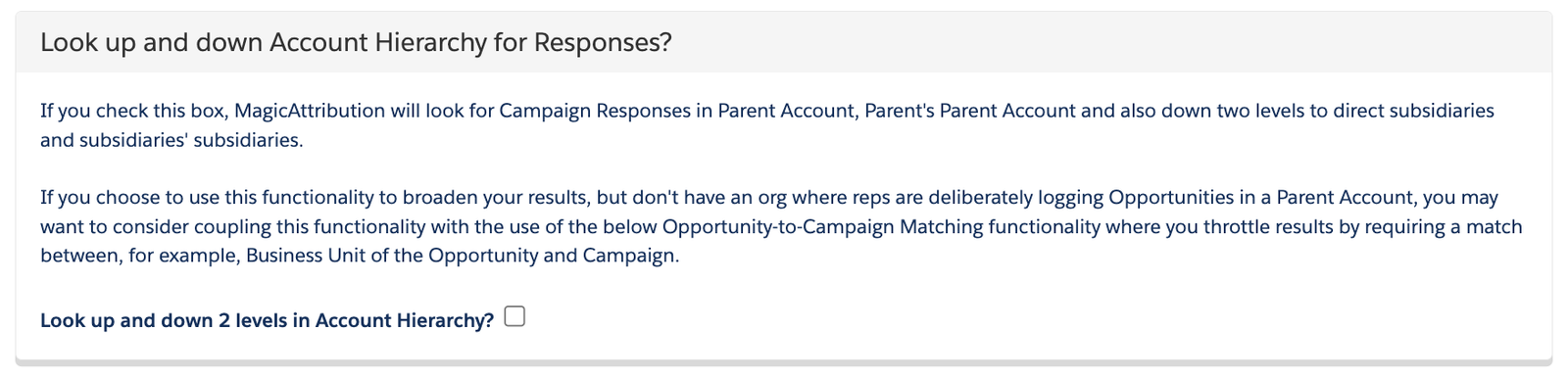Click the gray bar at the panel bottom

pyautogui.click(x=784, y=363)
